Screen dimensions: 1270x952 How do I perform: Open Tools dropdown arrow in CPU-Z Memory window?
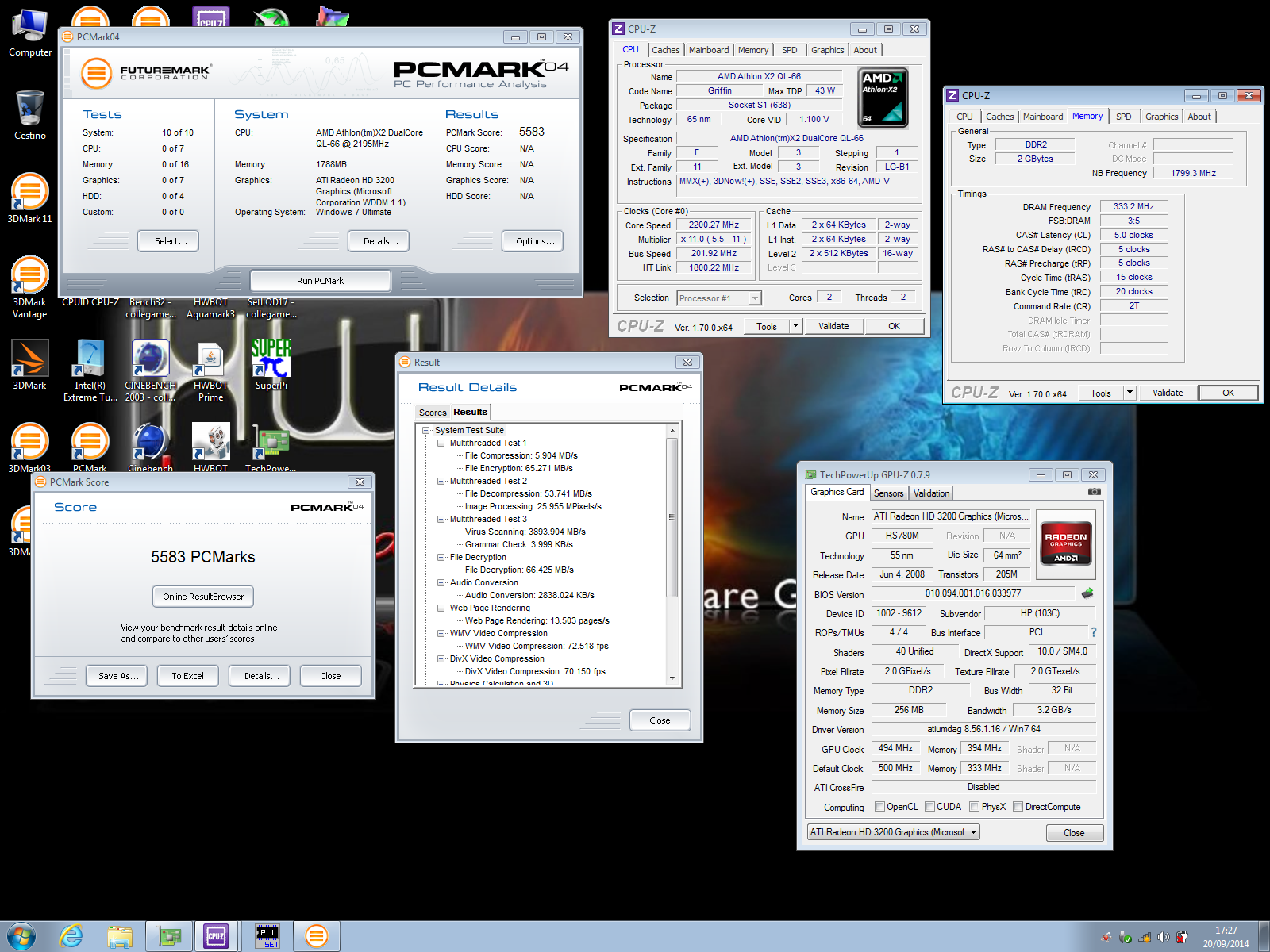pyautogui.click(x=1130, y=393)
